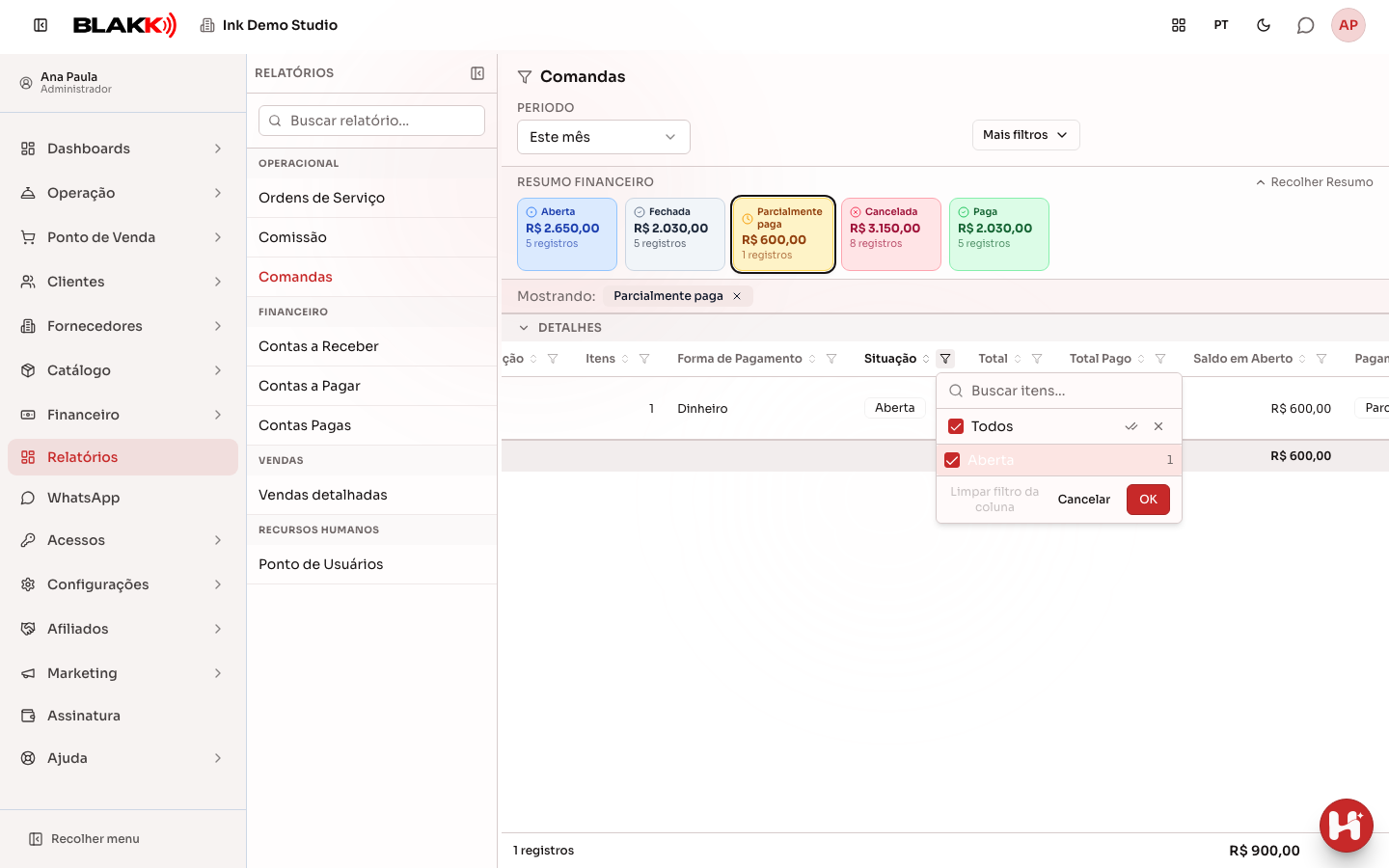Click Recolher Resumo
The height and width of the screenshot is (868, 1389).
point(1314,182)
